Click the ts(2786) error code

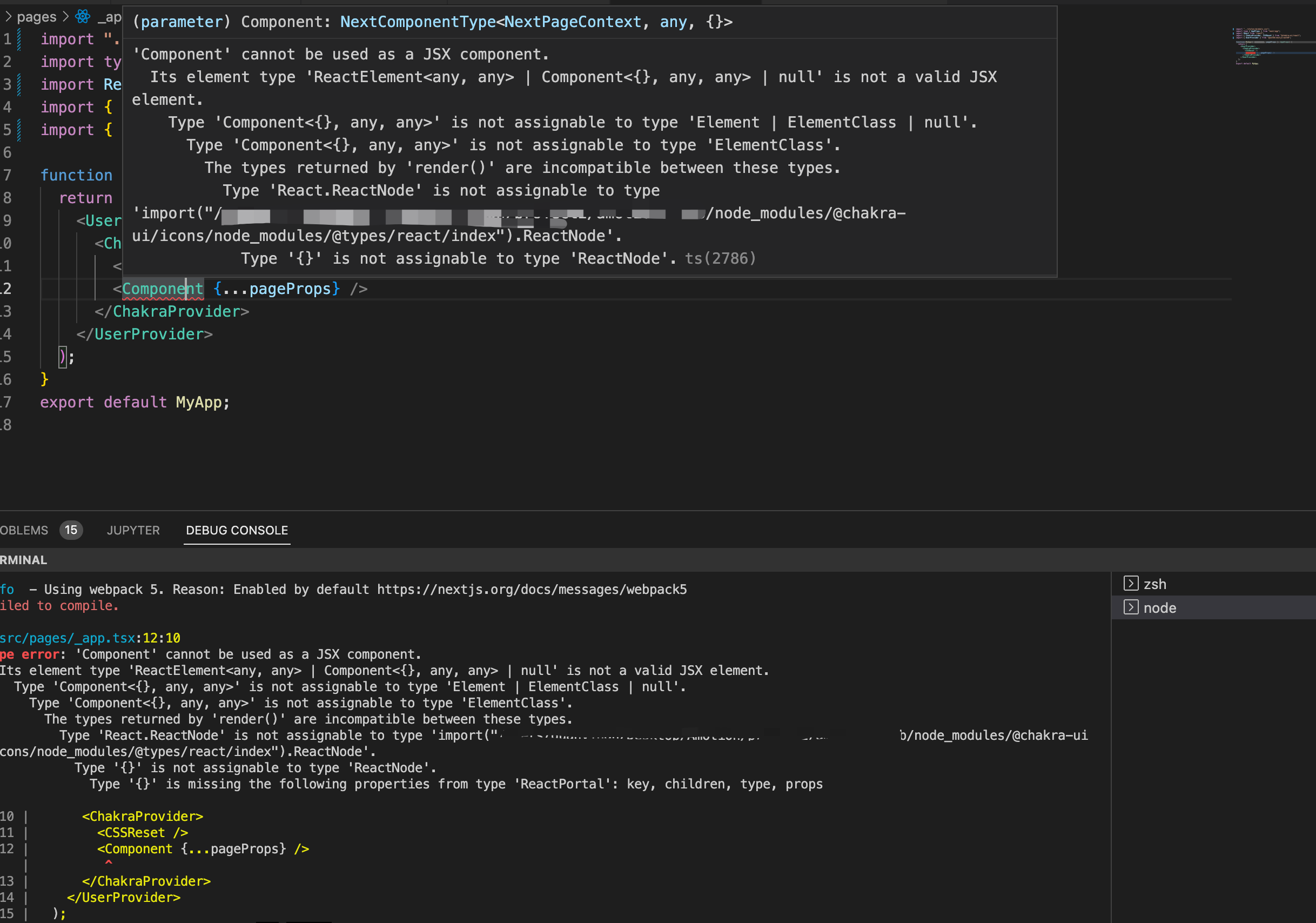[x=720, y=258]
